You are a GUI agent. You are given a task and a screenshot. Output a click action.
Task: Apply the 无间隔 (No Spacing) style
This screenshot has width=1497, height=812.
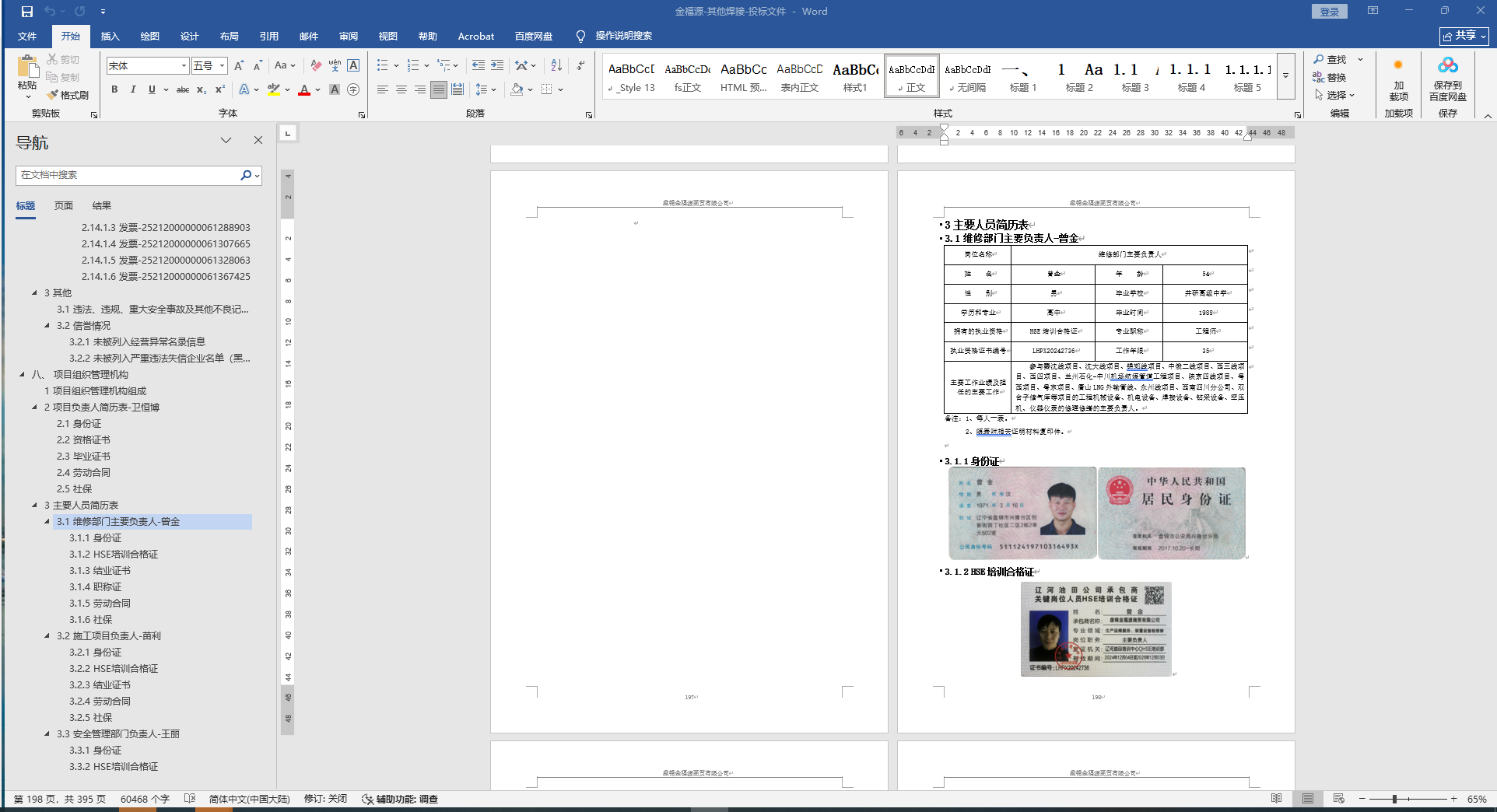tap(968, 77)
